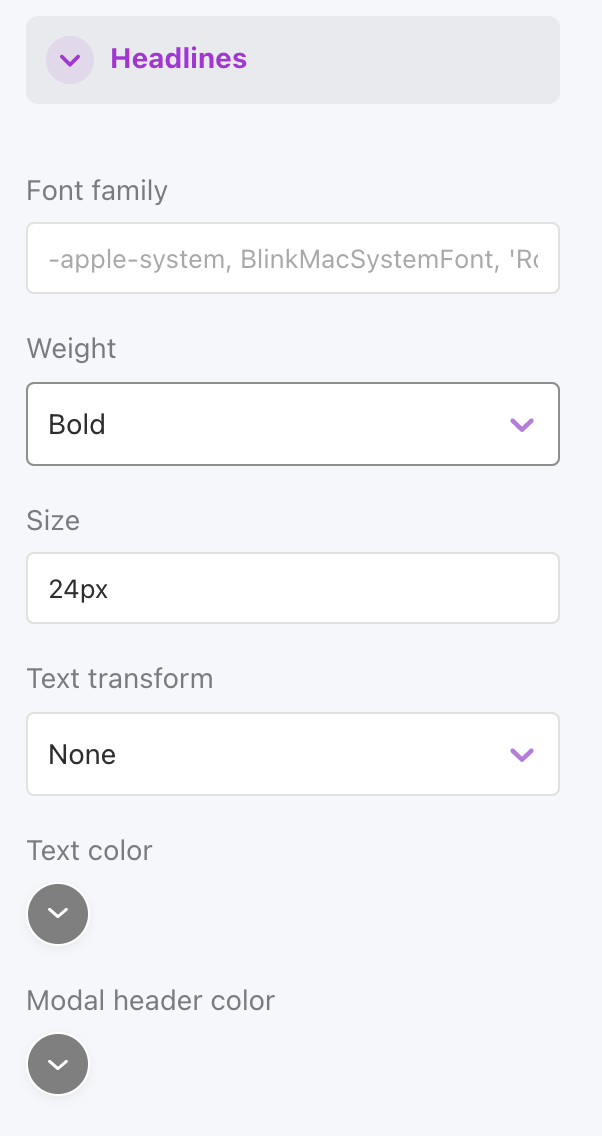The width and height of the screenshot is (602, 1136).
Task: Click the purple arrow in Weight dropdown
Action: 522,425
